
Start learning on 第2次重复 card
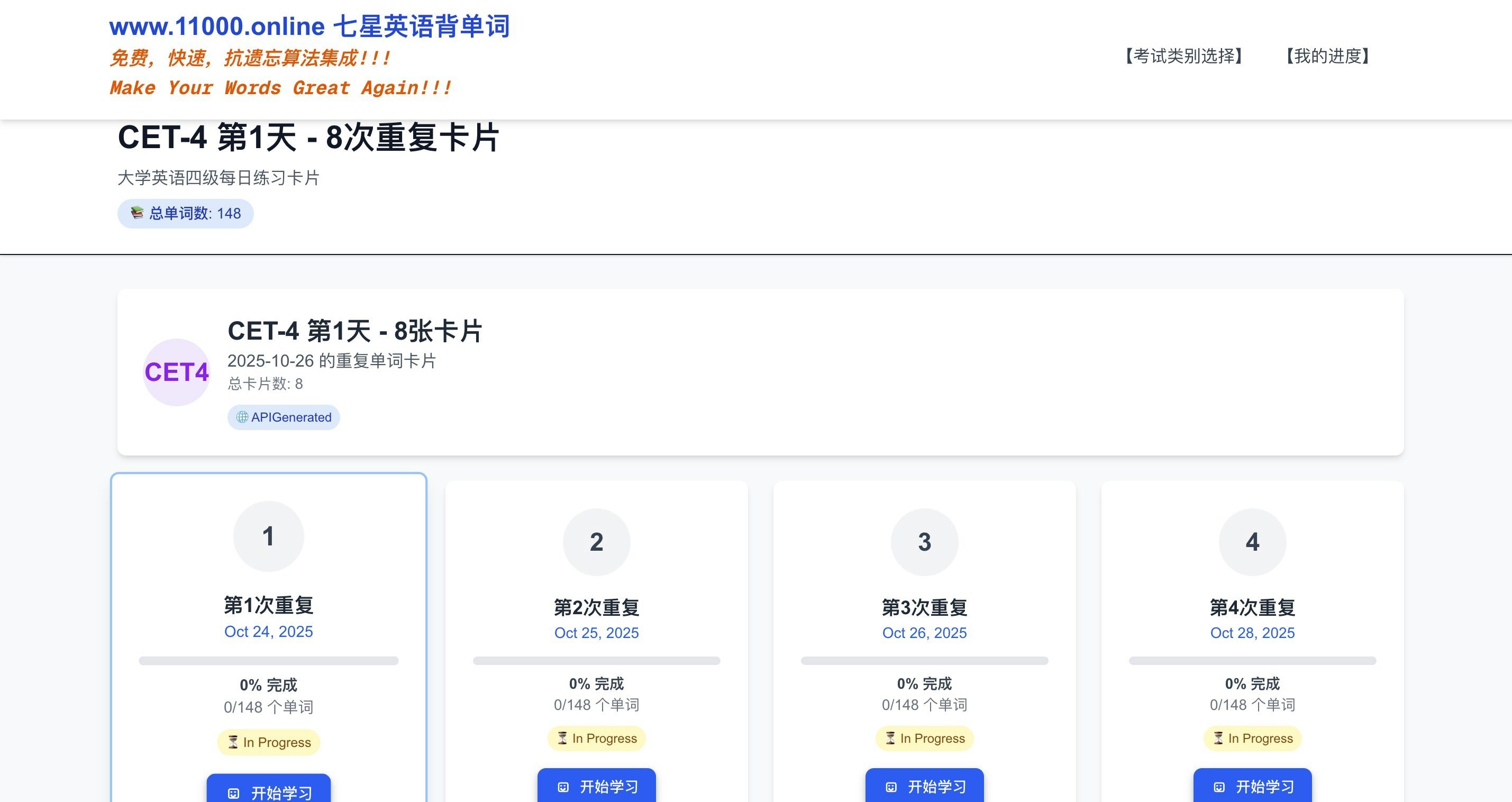[596, 786]
